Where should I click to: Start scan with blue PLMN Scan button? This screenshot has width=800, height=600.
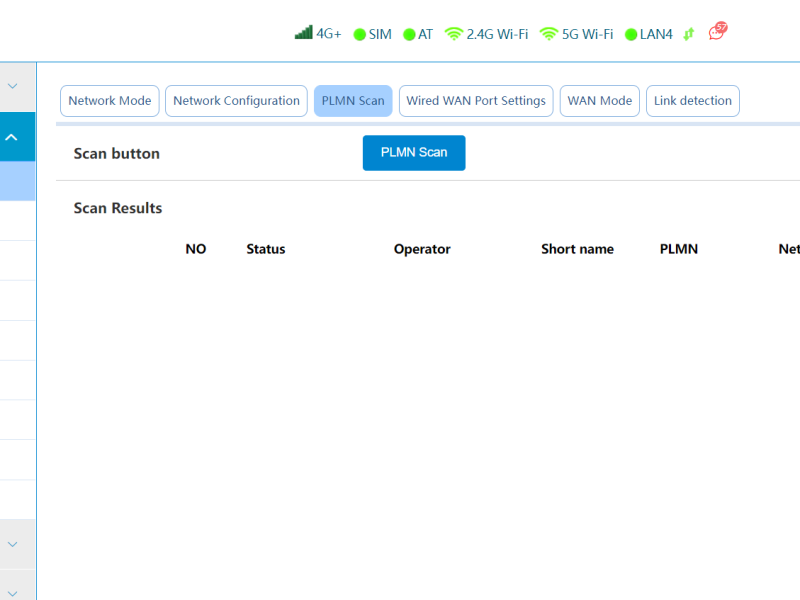click(414, 153)
